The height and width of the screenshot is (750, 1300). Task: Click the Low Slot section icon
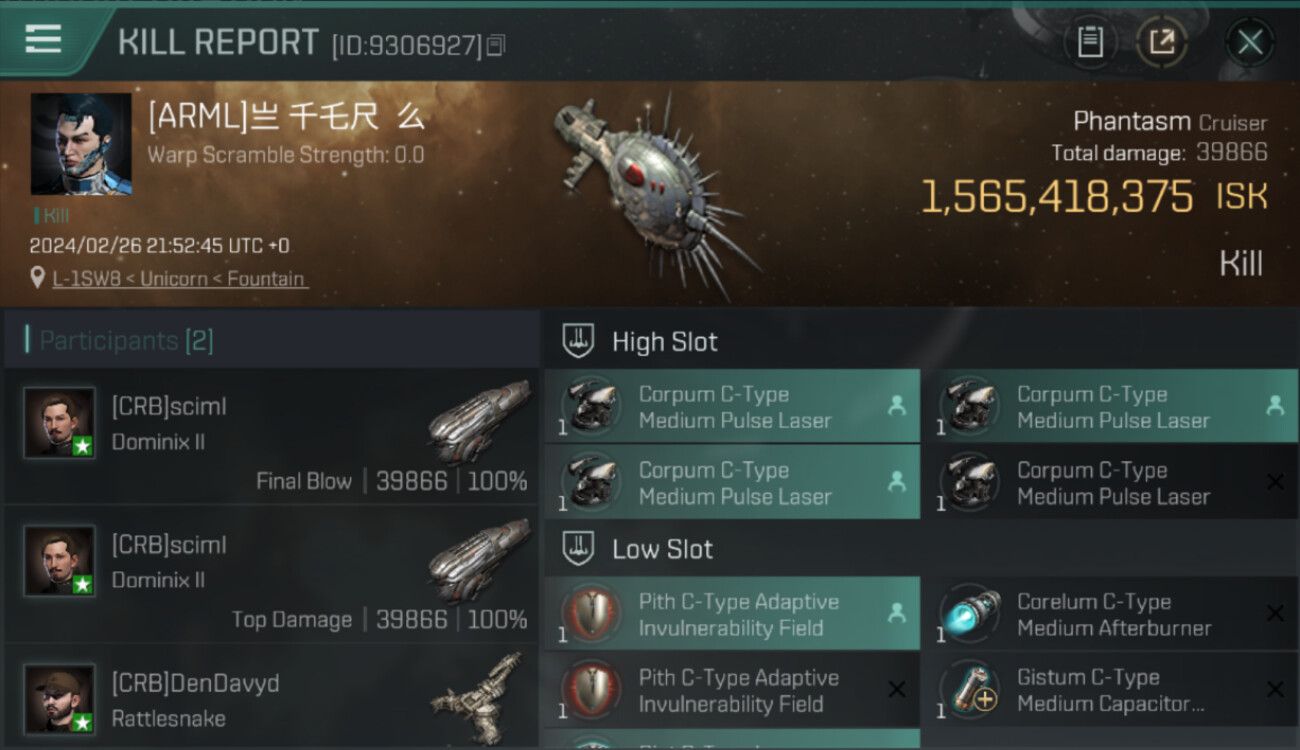tap(577, 549)
